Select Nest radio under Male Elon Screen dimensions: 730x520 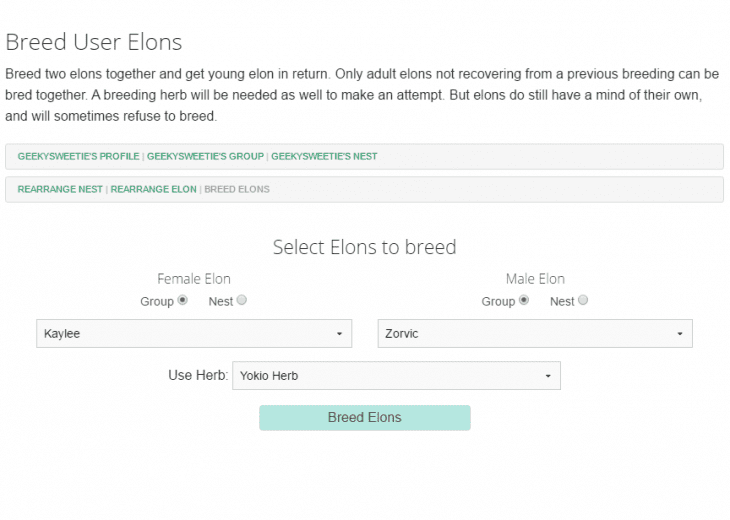point(583,300)
